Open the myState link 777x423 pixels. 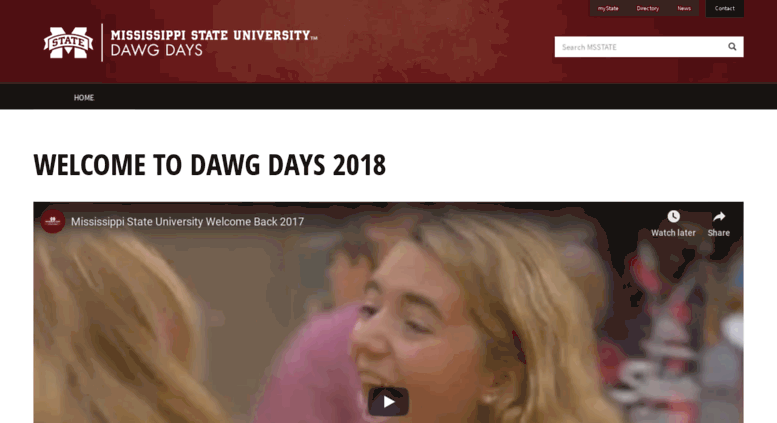click(608, 8)
